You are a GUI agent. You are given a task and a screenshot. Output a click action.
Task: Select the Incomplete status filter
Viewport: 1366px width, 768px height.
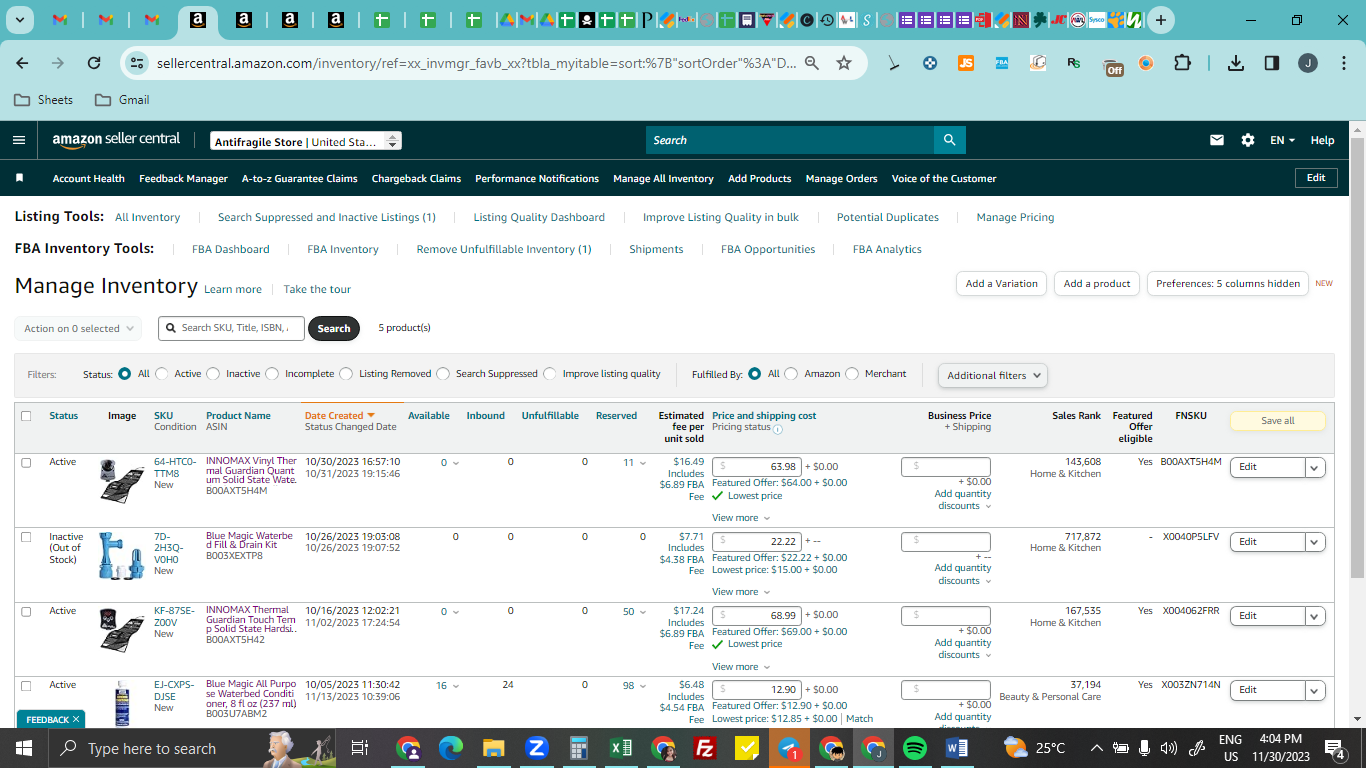point(272,374)
